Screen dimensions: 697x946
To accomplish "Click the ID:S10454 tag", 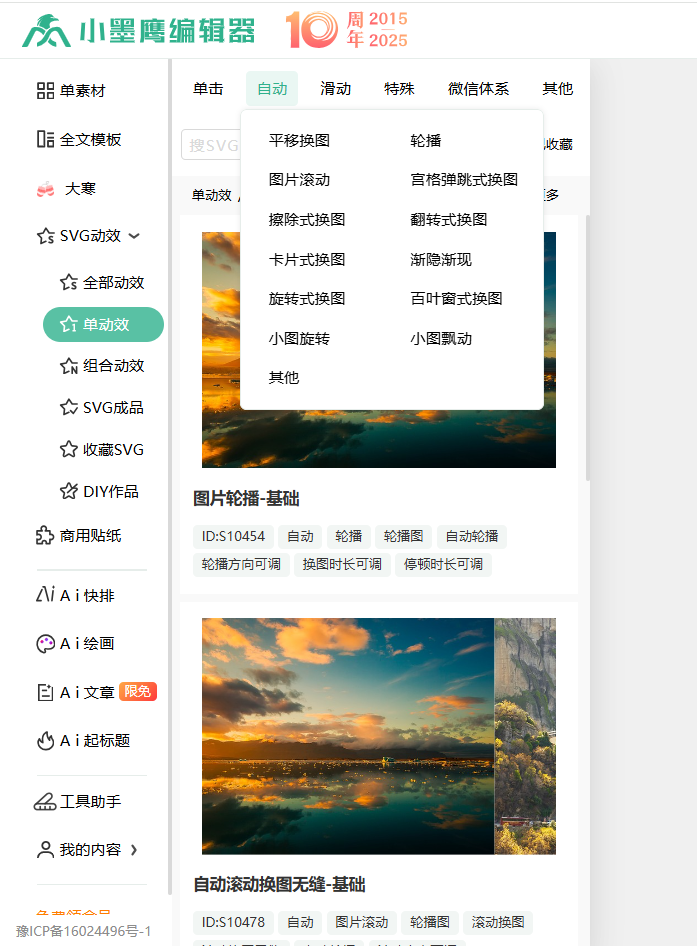I will (x=234, y=536).
